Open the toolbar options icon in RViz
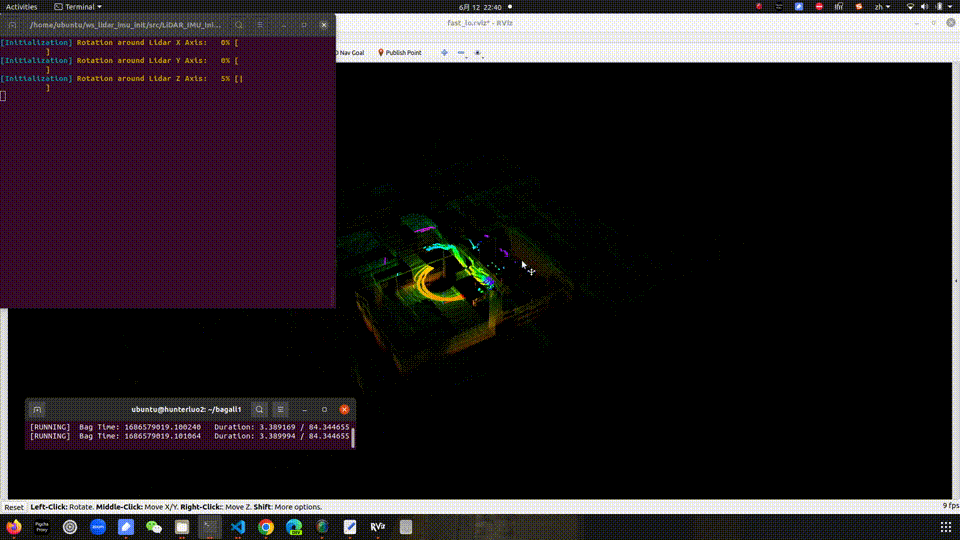Screen dimensions: 960x540 [x=478, y=53]
